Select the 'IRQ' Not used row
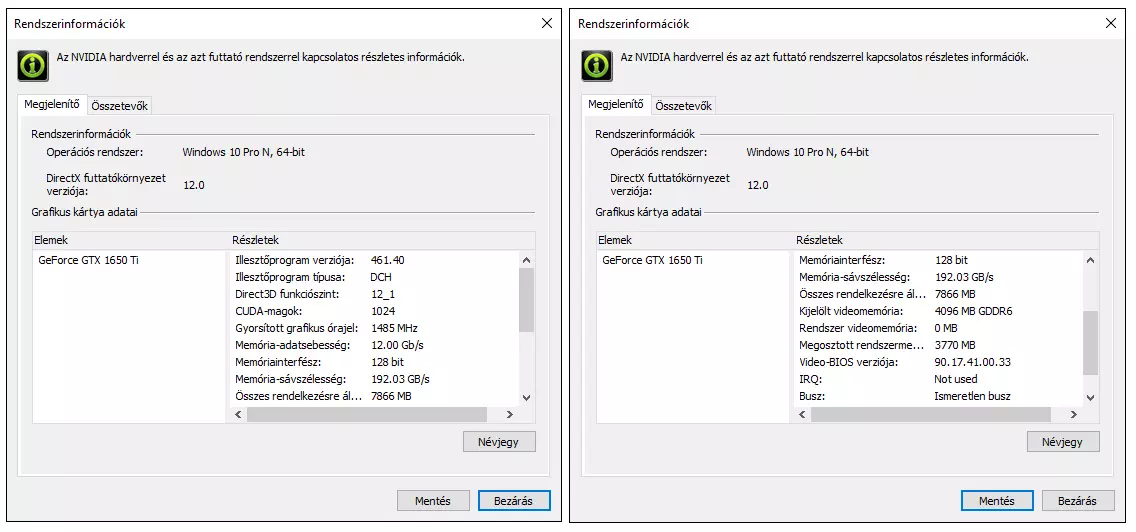The width and height of the screenshot is (1136, 532). 938,379
